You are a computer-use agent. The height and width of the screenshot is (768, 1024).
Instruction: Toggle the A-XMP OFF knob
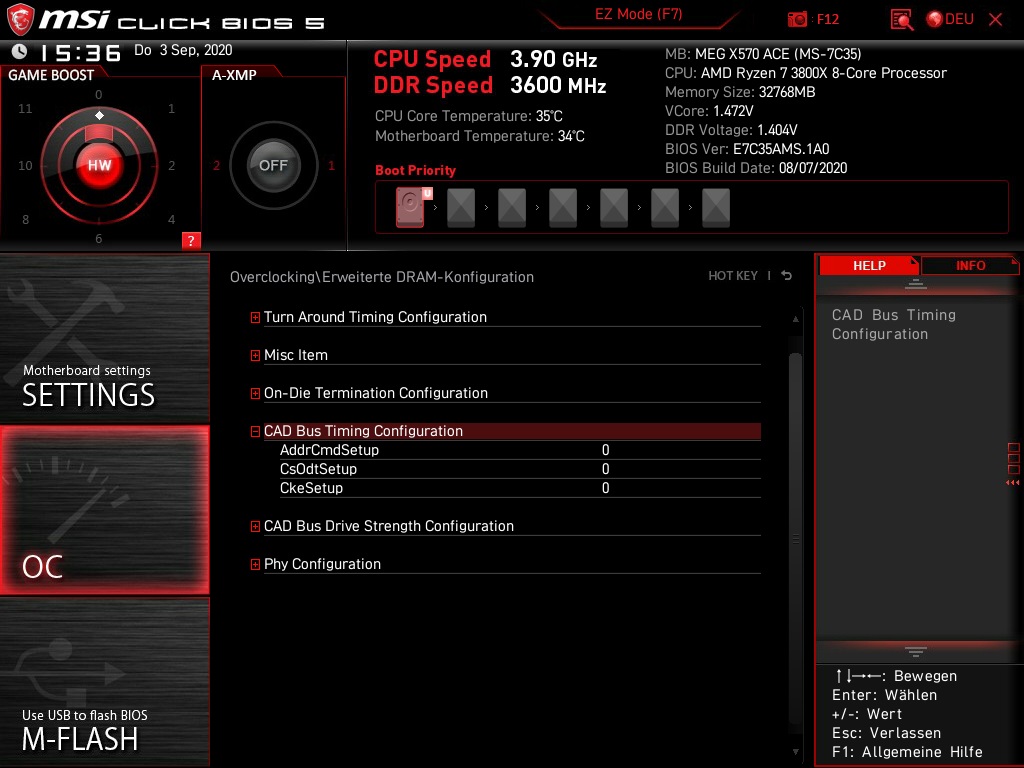[x=273, y=165]
